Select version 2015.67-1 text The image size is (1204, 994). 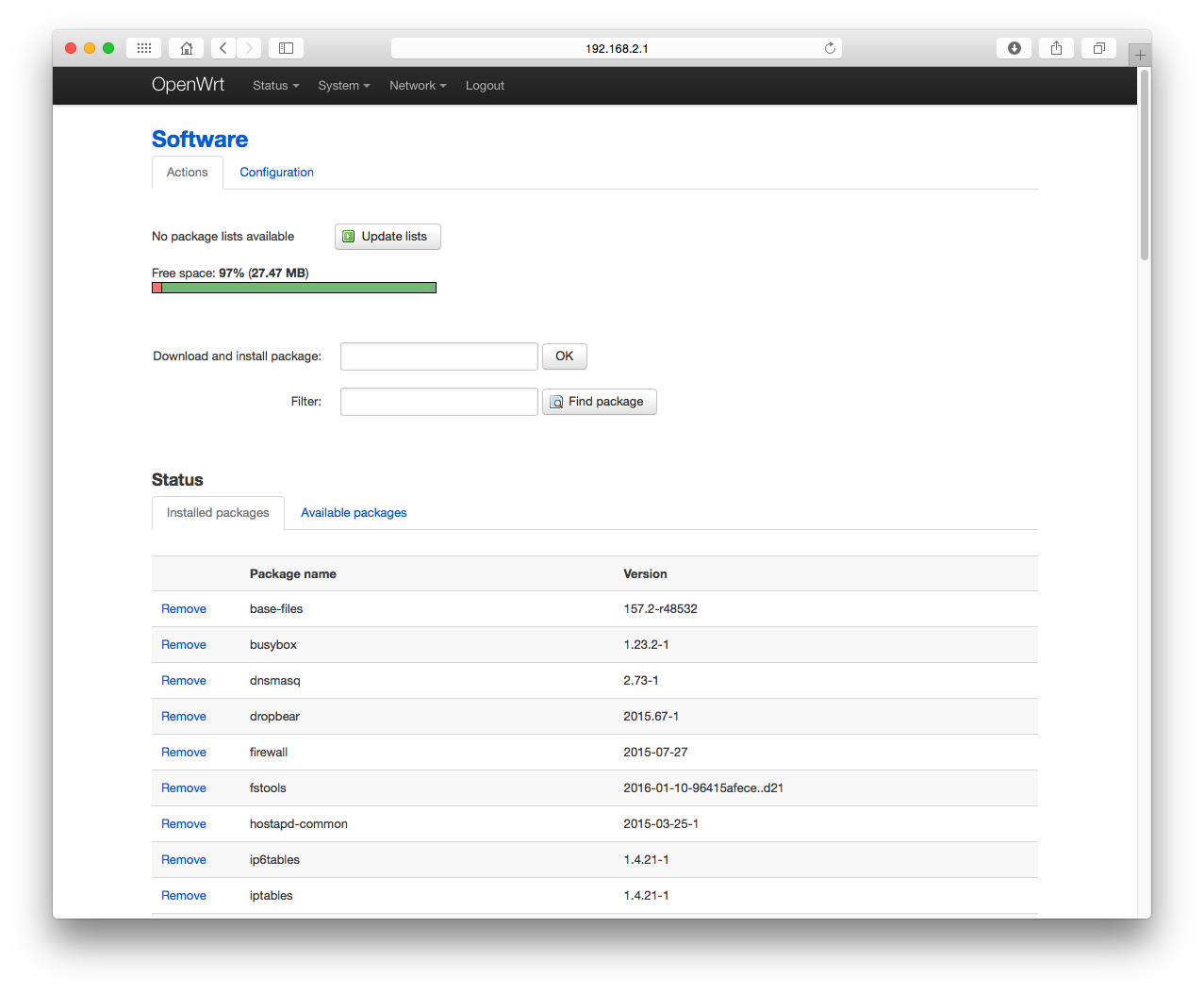[x=651, y=717]
